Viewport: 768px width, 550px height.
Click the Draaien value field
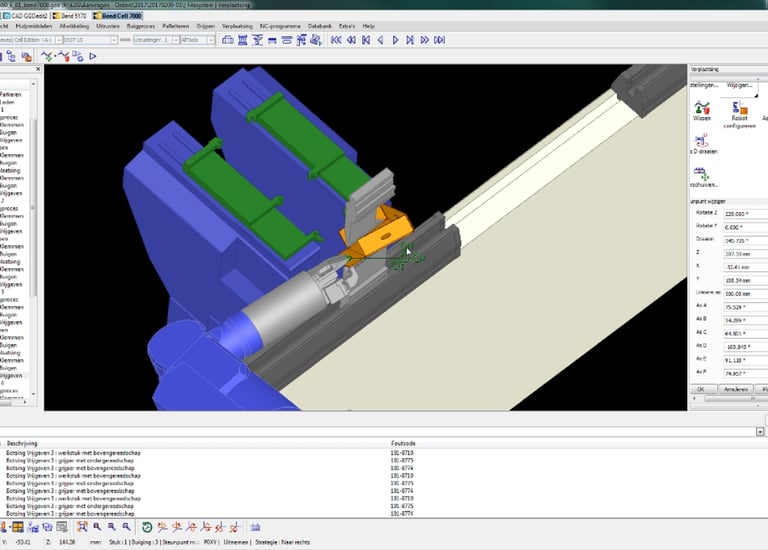pos(745,240)
